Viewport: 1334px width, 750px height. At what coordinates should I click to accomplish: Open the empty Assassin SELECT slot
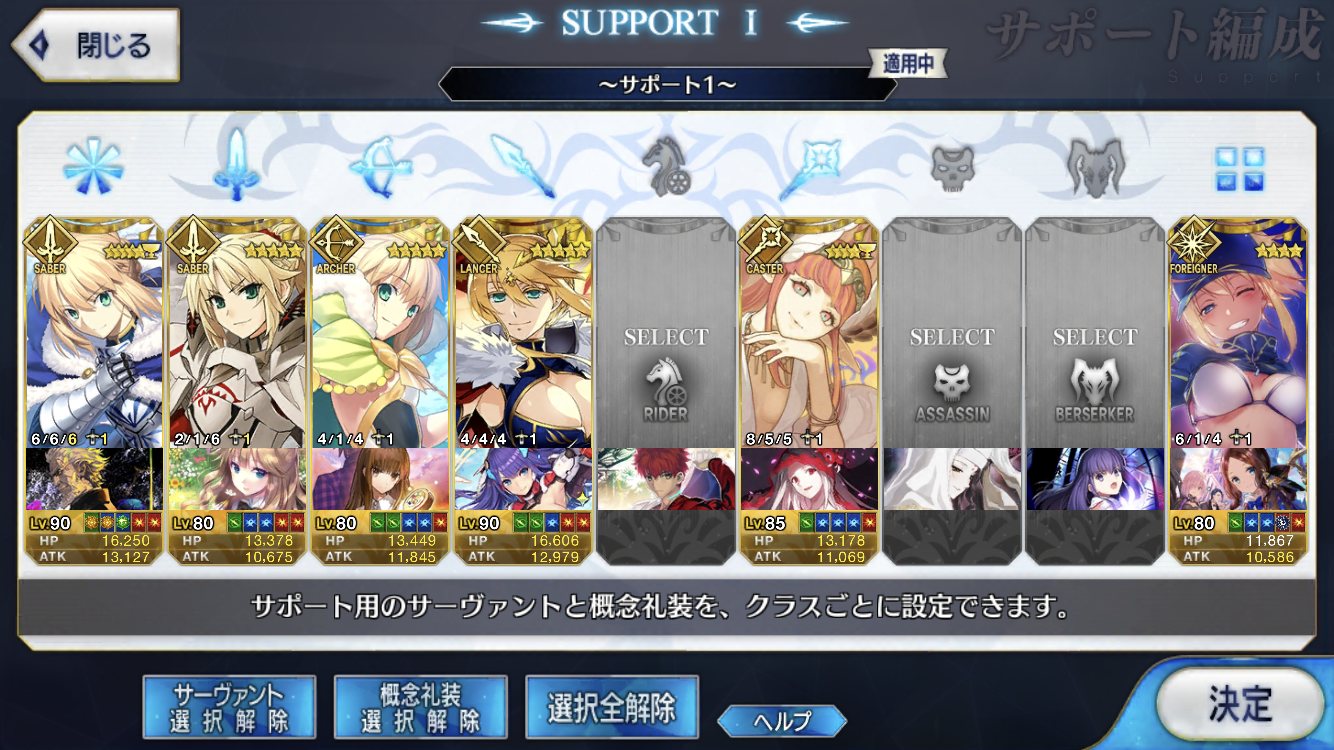[951, 390]
